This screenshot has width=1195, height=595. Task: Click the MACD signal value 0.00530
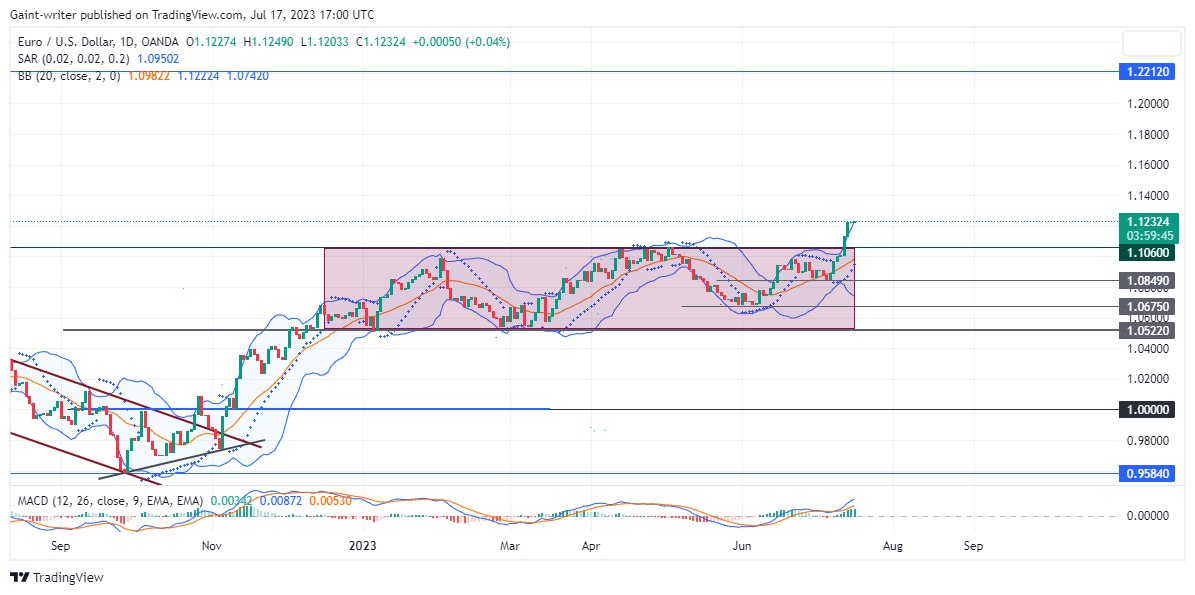coord(330,501)
